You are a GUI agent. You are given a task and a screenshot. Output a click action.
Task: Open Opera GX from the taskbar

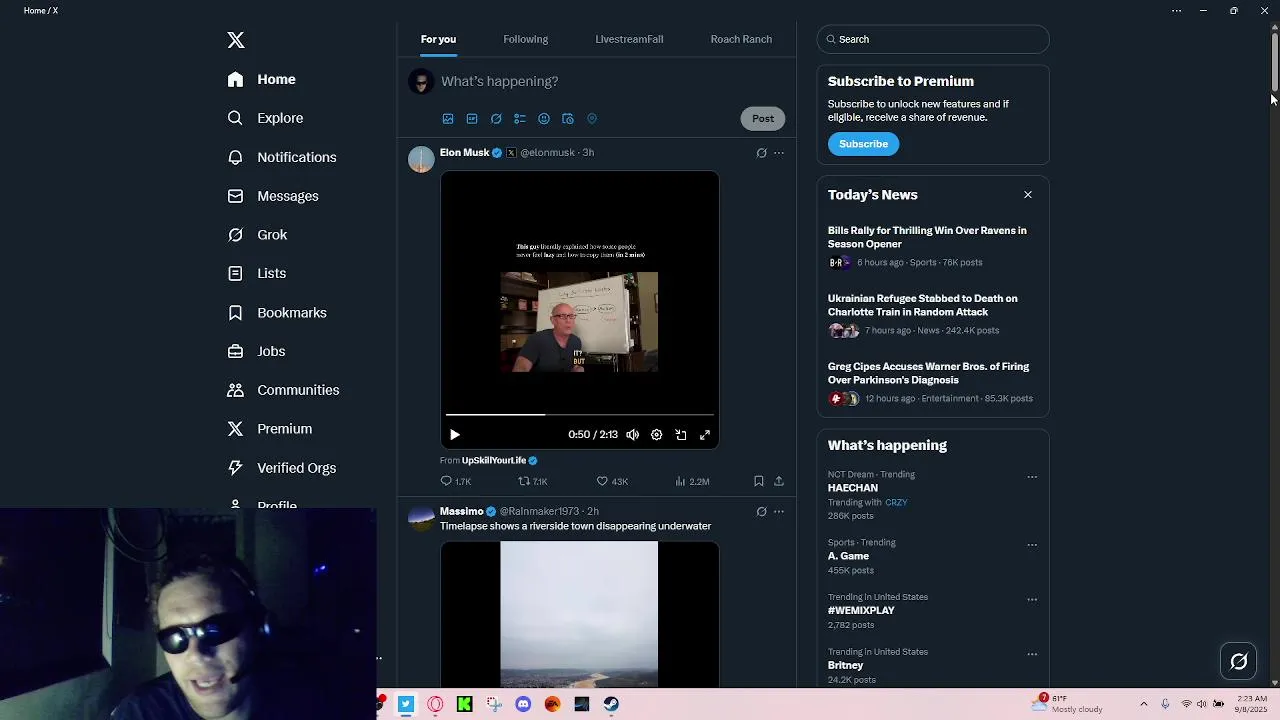click(435, 704)
